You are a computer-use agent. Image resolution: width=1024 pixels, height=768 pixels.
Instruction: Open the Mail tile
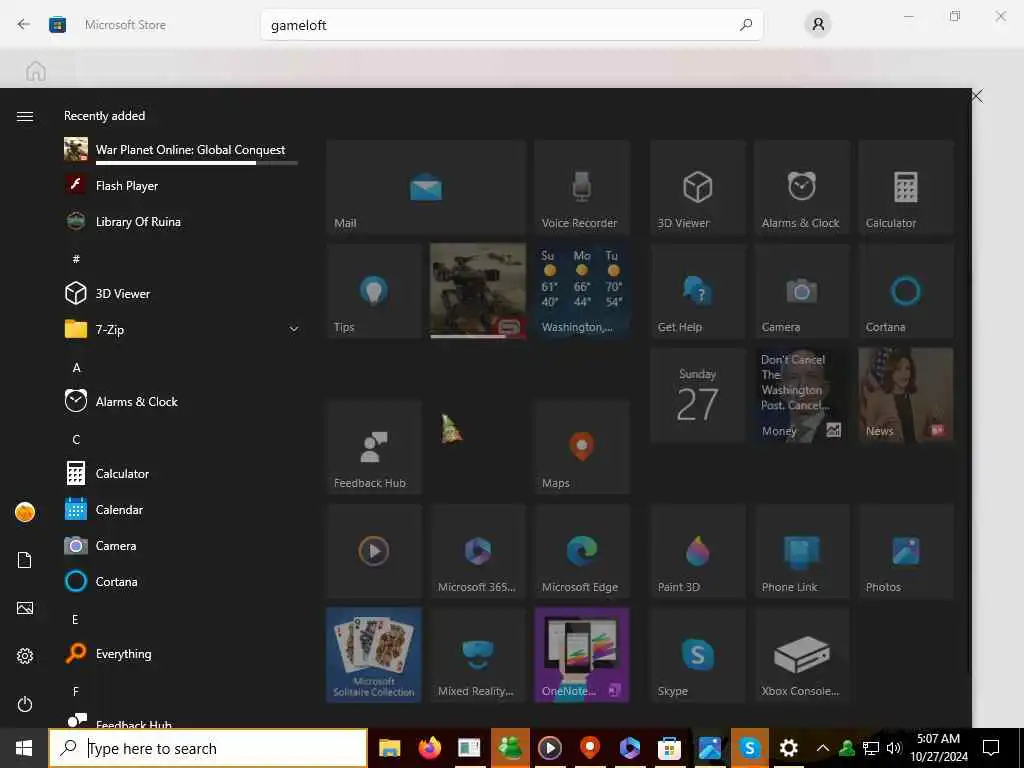(426, 187)
